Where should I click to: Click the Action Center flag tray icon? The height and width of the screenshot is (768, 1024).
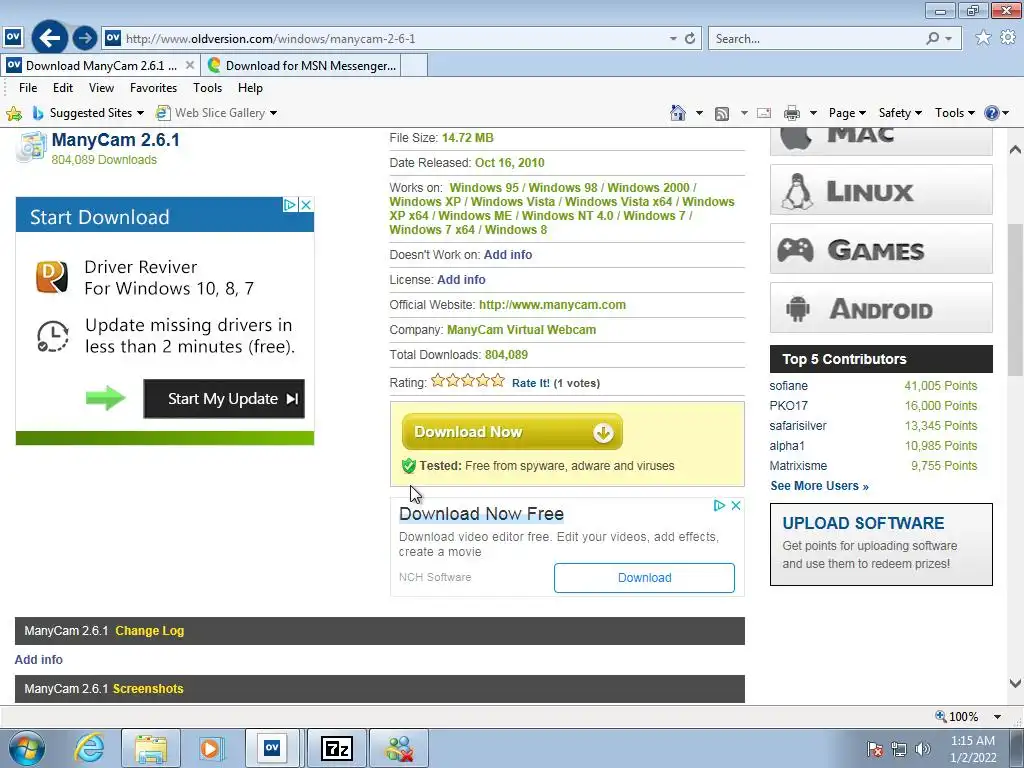(x=875, y=748)
